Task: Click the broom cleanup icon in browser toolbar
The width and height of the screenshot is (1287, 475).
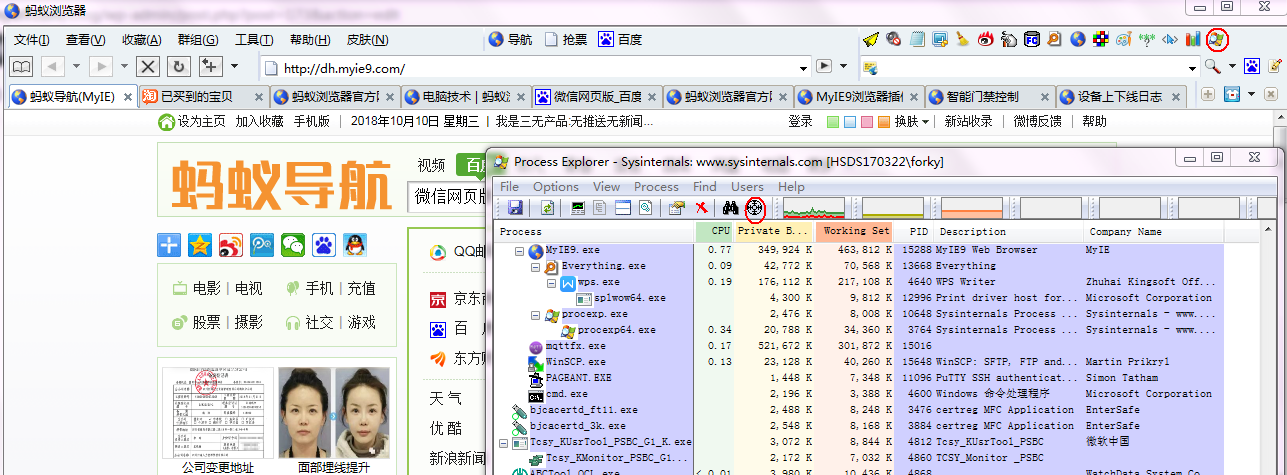Action: 962,40
